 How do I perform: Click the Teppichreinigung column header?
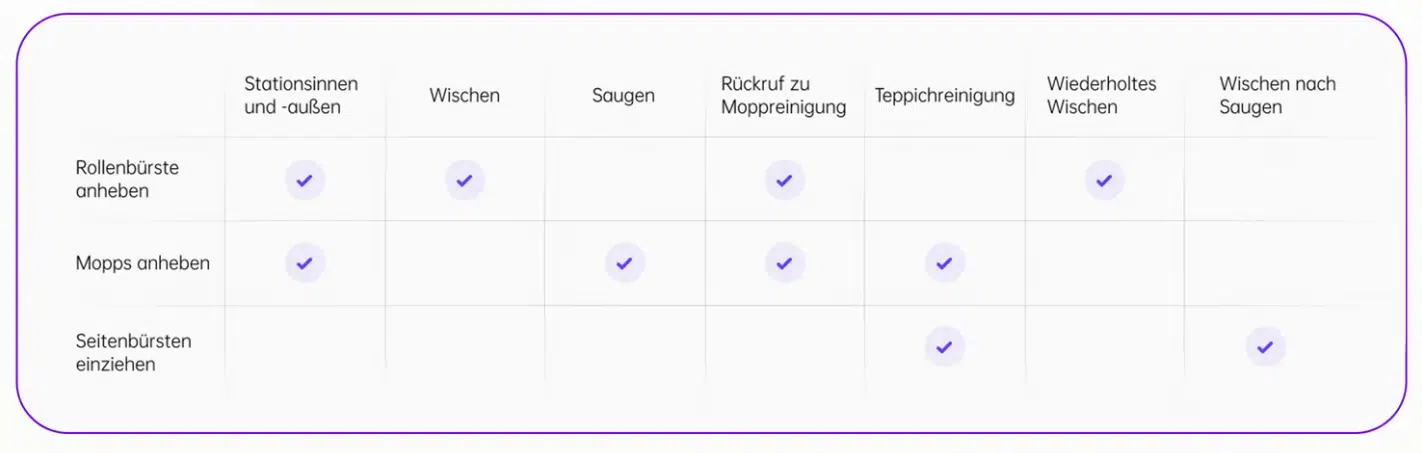point(945,96)
